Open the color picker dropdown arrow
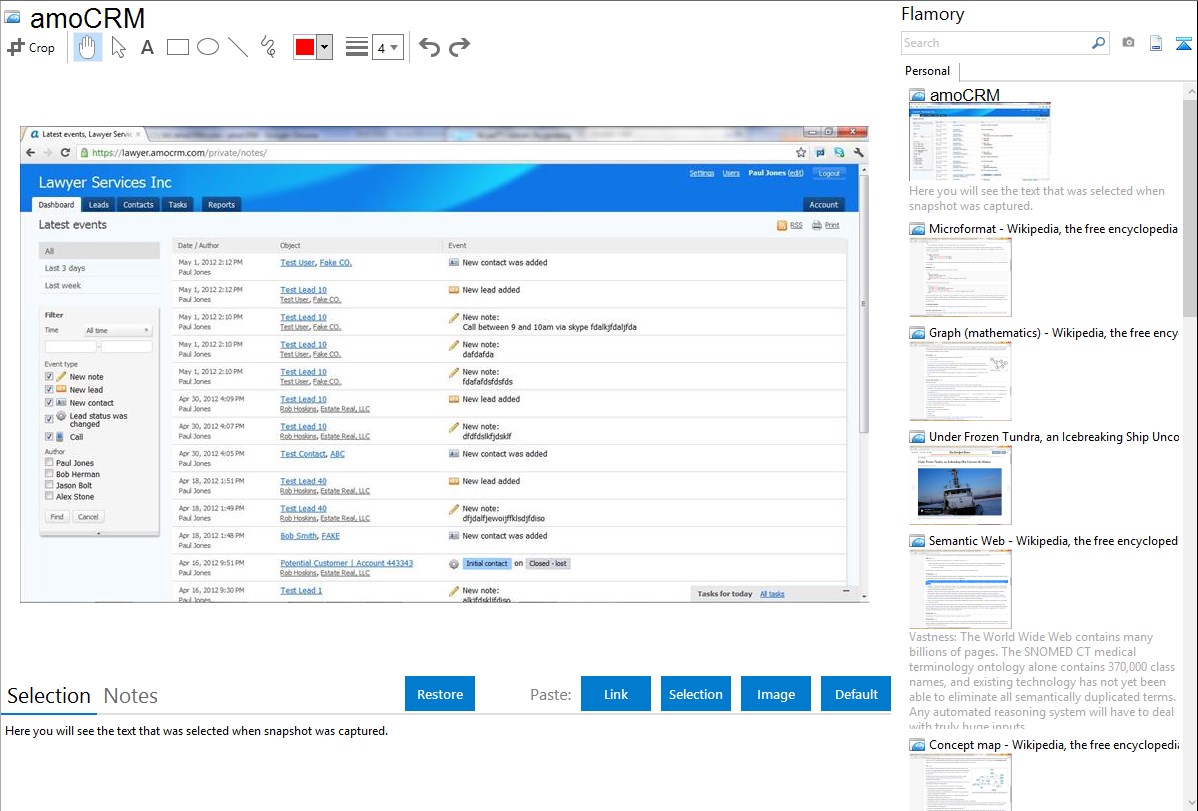Viewport: 1198px width, 811px height. click(325, 47)
